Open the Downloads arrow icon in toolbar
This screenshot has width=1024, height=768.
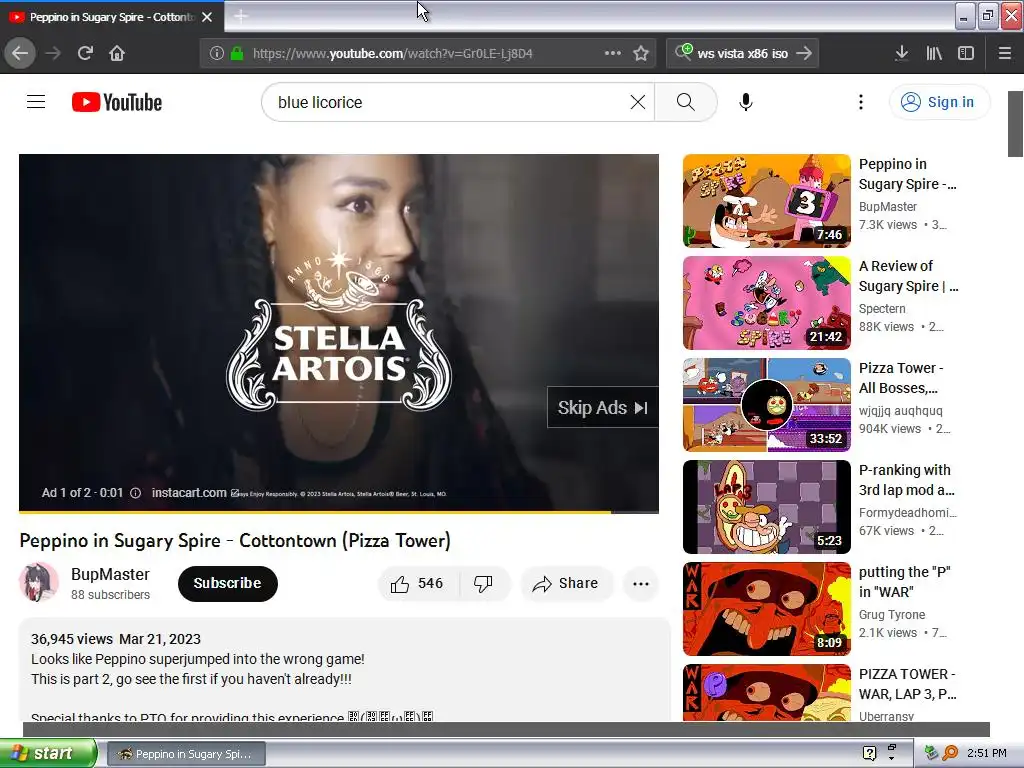click(x=902, y=54)
